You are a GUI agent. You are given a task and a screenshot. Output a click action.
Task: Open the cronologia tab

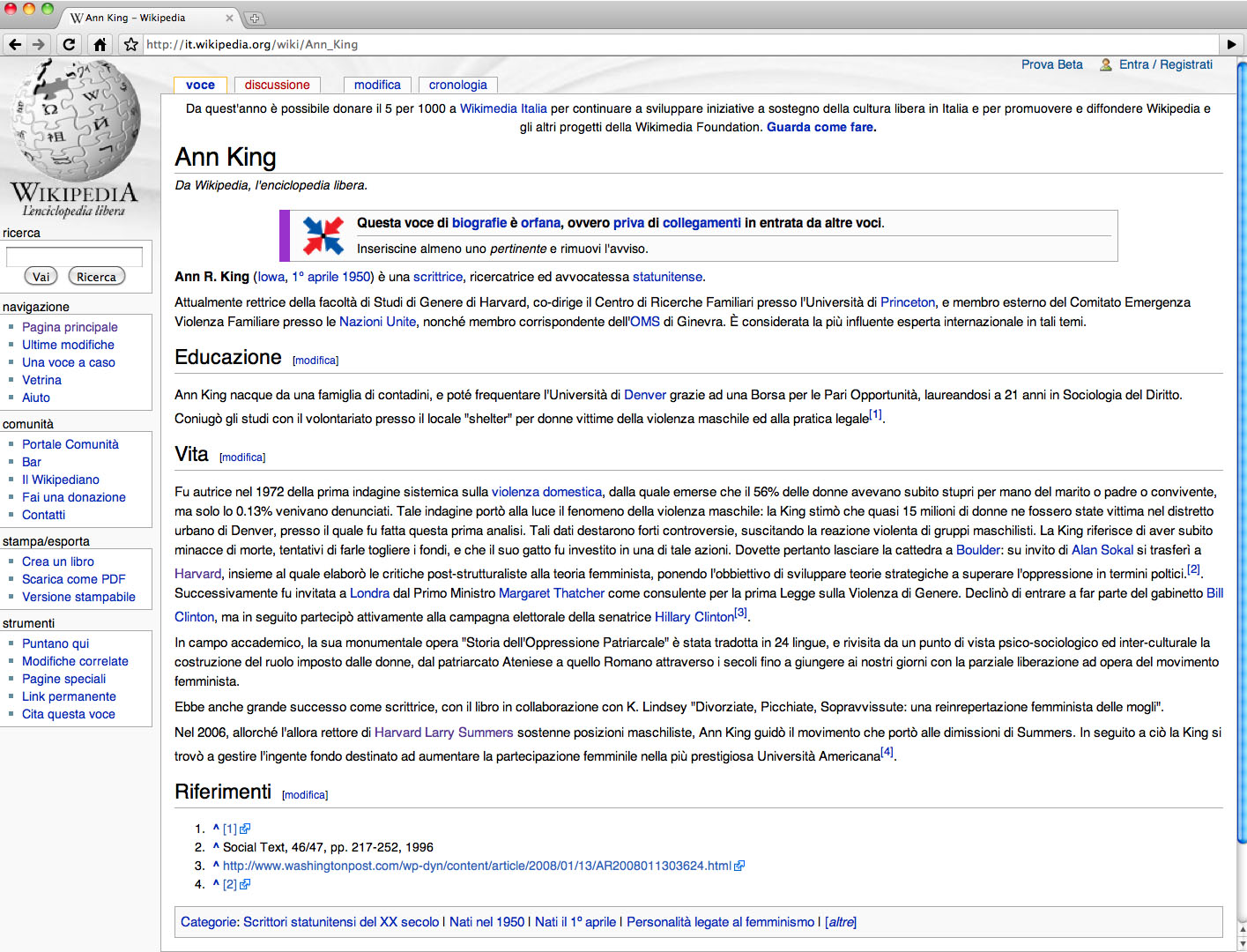coord(457,86)
